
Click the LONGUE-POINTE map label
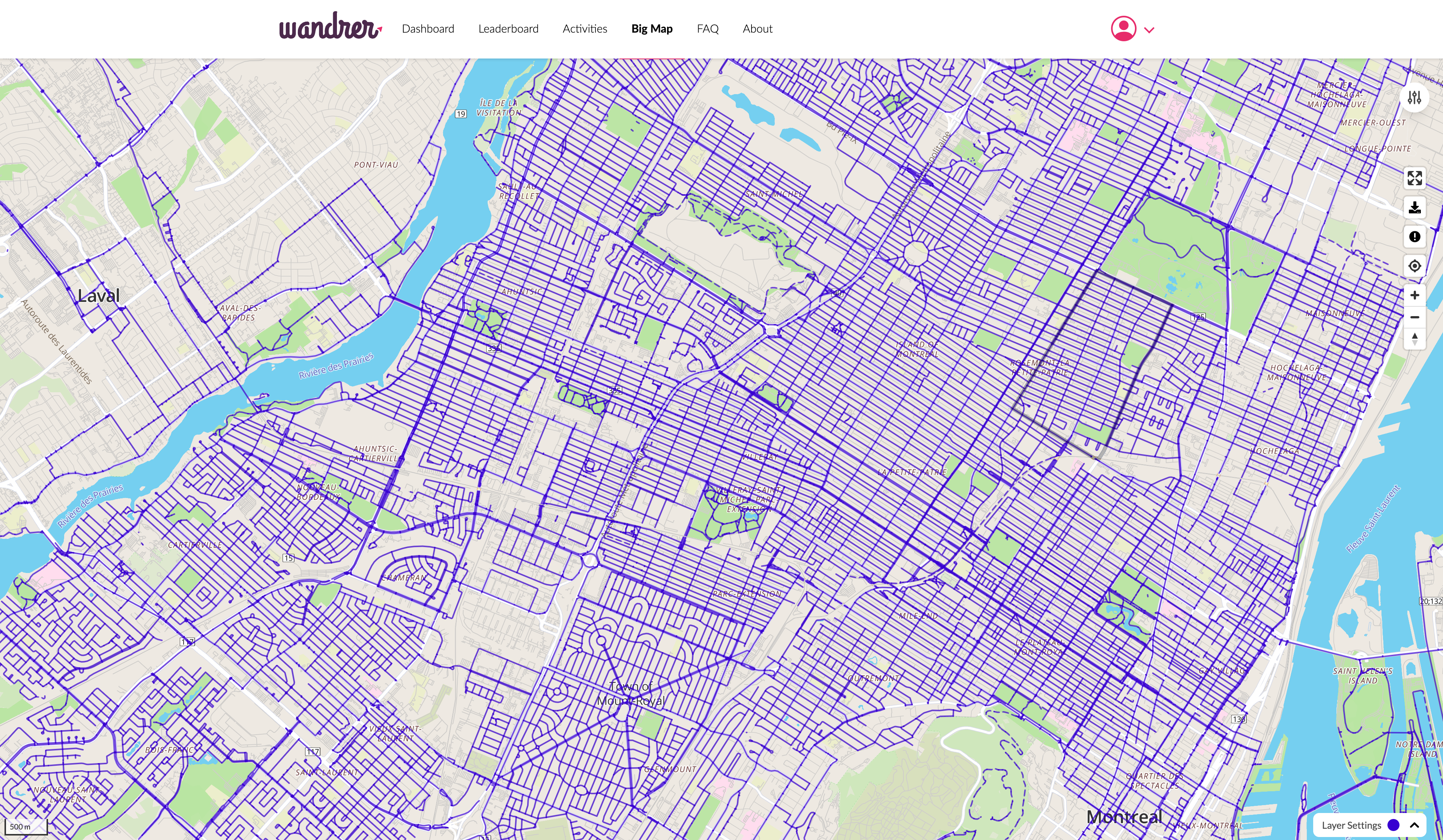pyautogui.click(x=1378, y=149)
